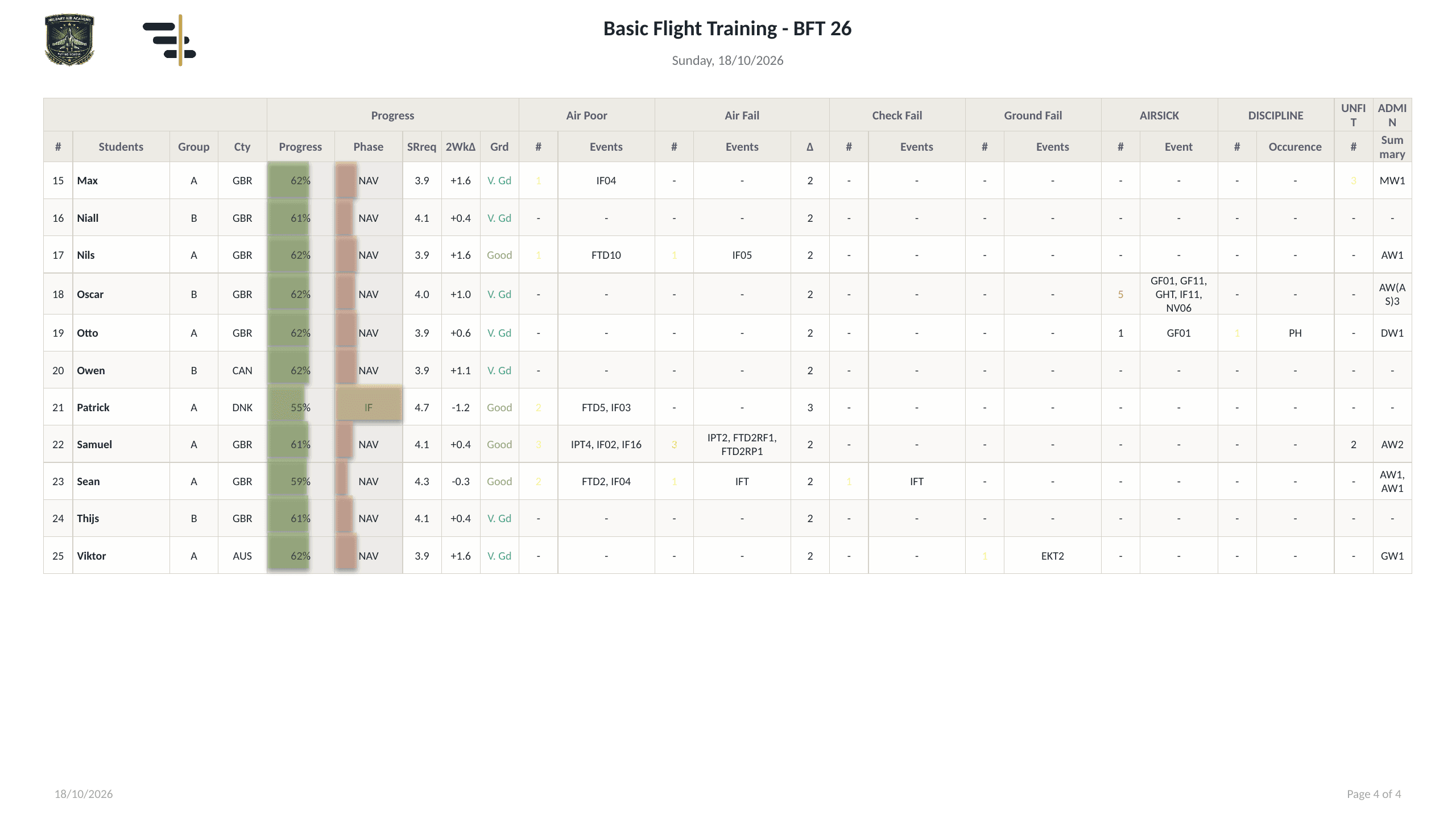Click Viktor's AUS country cell
This screenshot has height=819, width=1456.
(242, 556)
